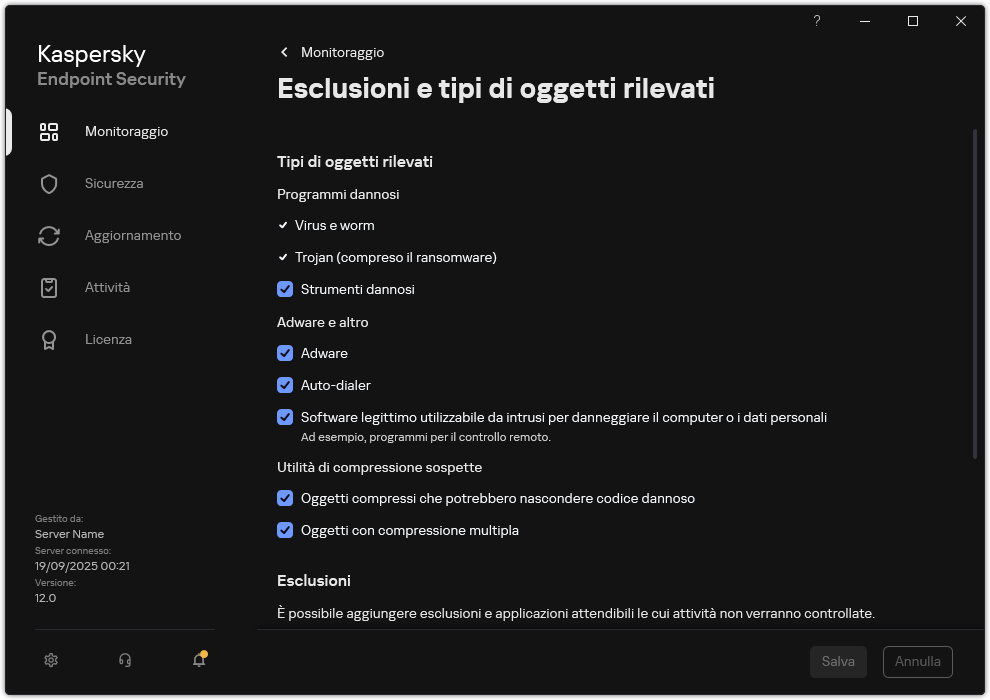The width and height of the screenshot is (990, 700).
Task: Open the help question mark
Action: tap(816, 21)
